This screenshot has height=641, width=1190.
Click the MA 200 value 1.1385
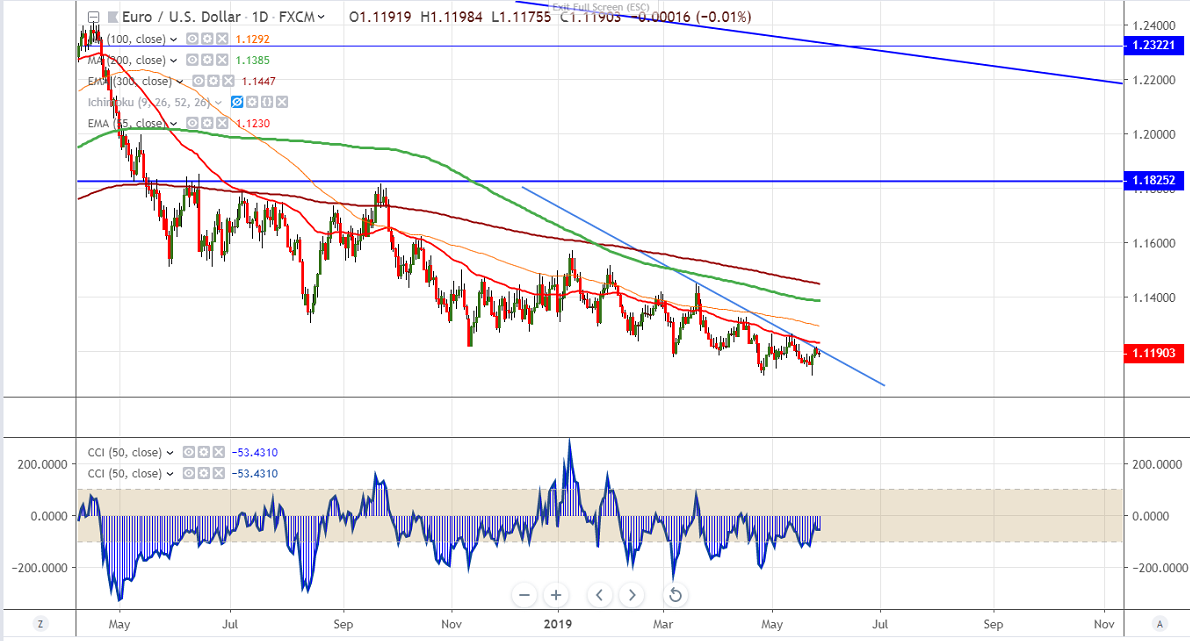point(252,61)
